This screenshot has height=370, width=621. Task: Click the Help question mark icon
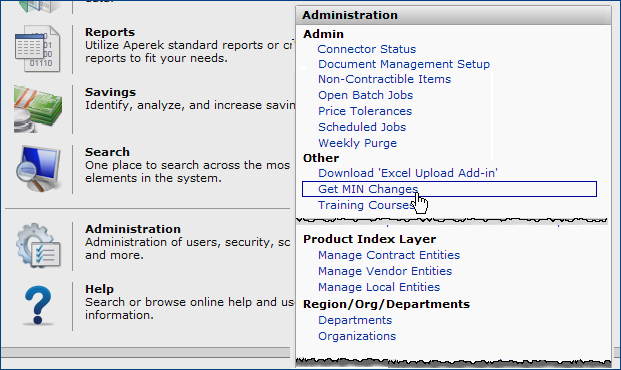tap(38, 305)
